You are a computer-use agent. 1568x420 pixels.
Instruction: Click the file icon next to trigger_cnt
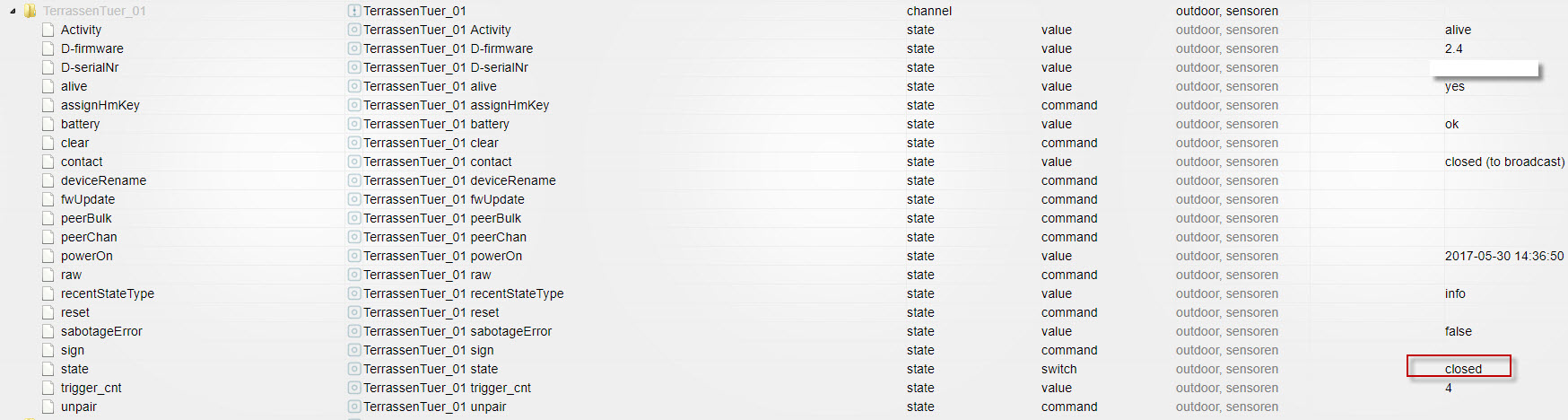pyautogui.click(x=48, y=389)
